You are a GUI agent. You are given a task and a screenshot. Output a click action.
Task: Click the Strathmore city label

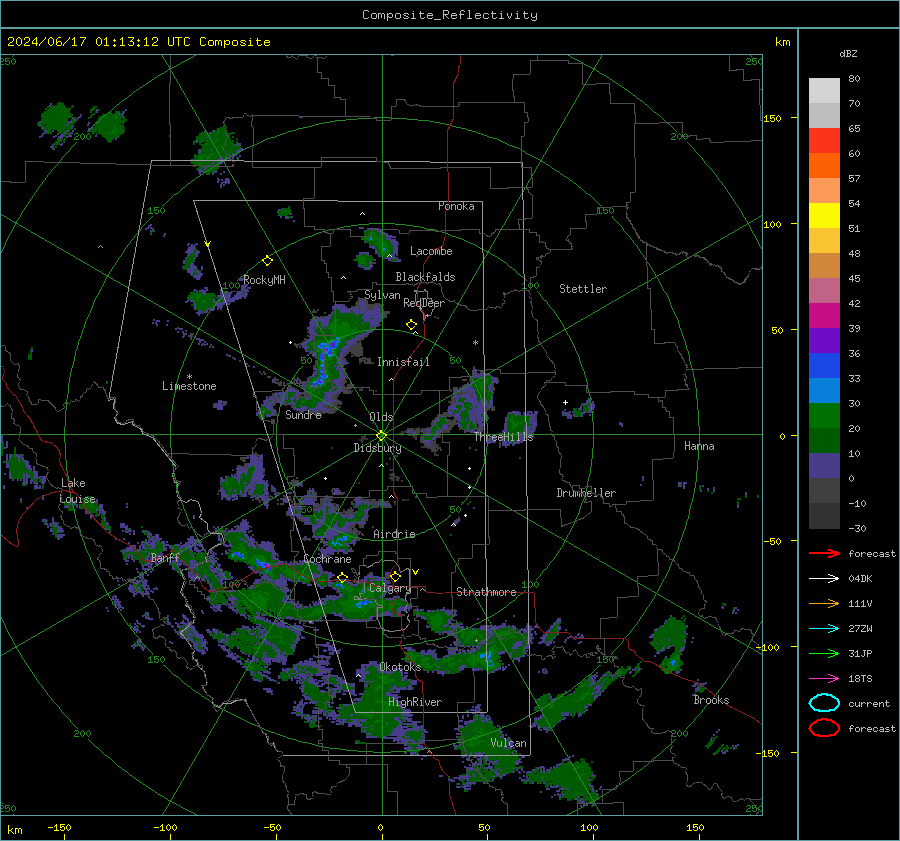tap(486, 592)
